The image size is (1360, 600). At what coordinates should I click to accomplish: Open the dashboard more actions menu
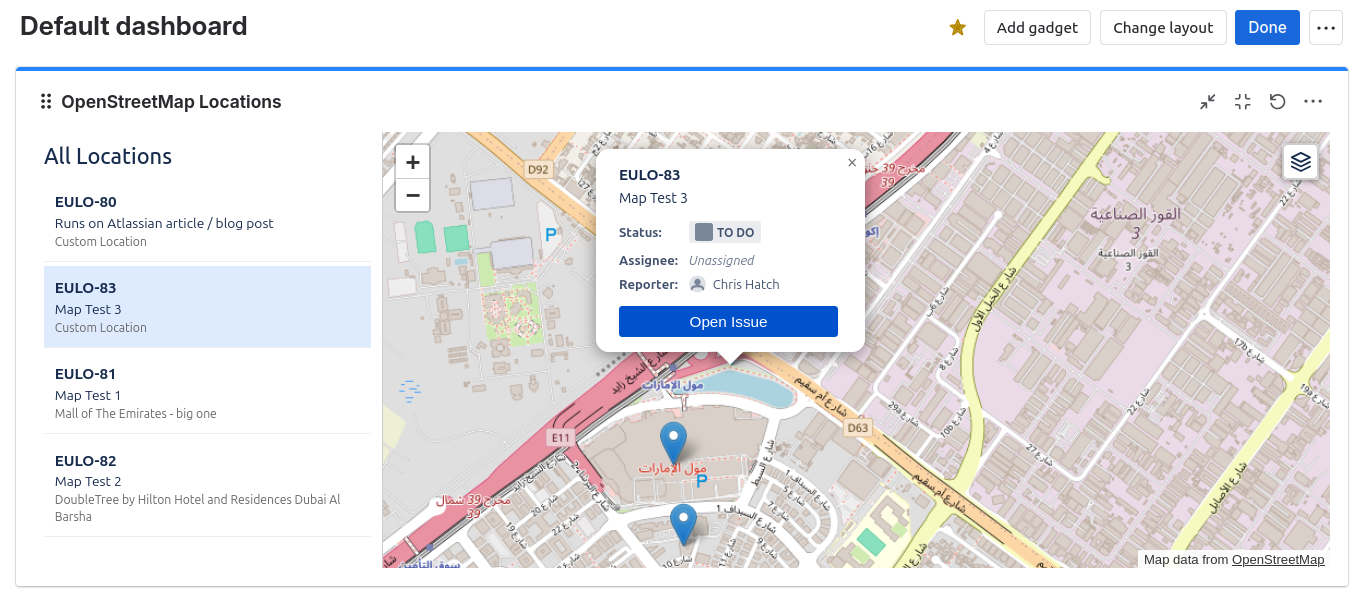point(1326,28)
